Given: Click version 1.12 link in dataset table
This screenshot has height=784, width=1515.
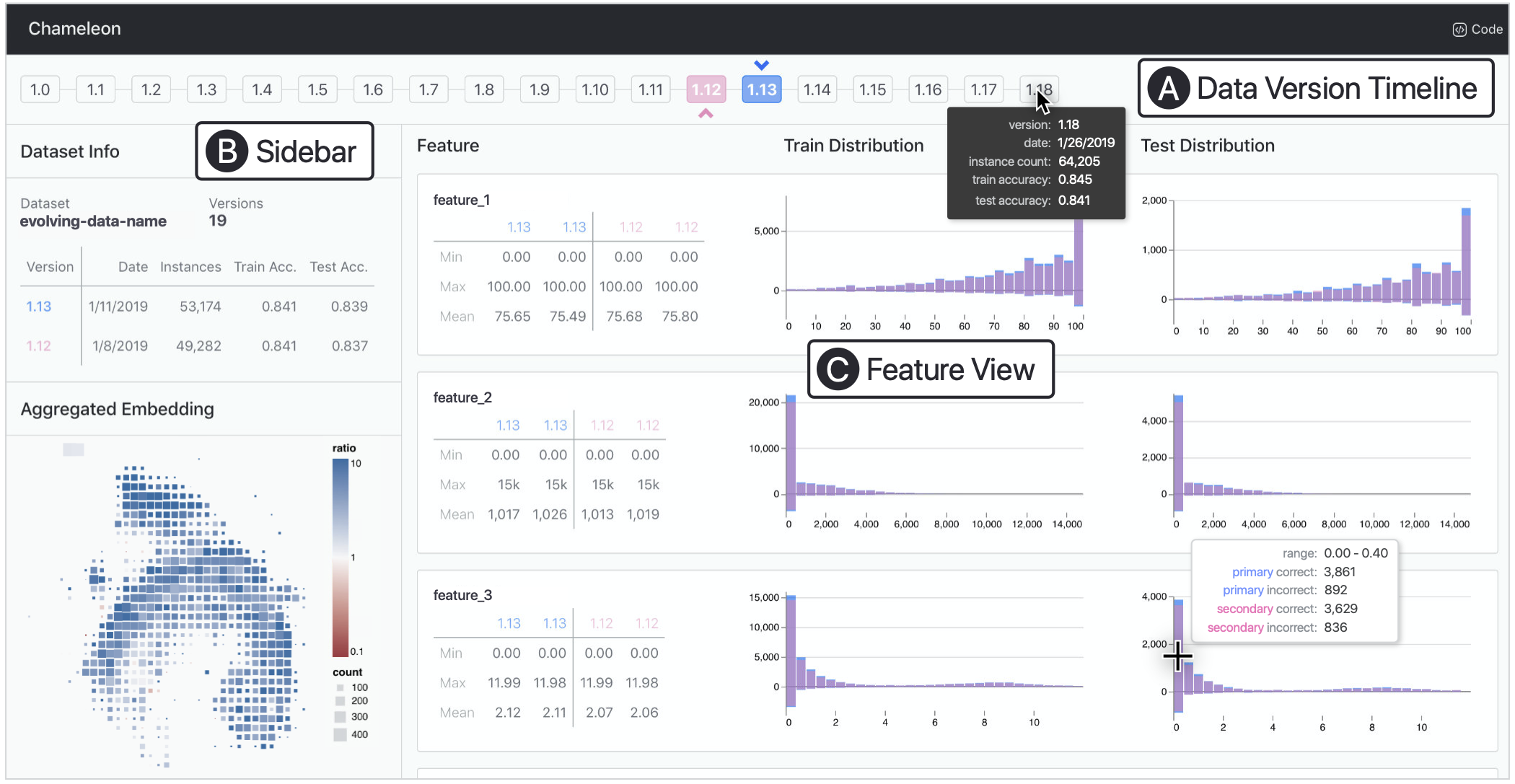Looking at the screenshot, I should coord(38,346).
